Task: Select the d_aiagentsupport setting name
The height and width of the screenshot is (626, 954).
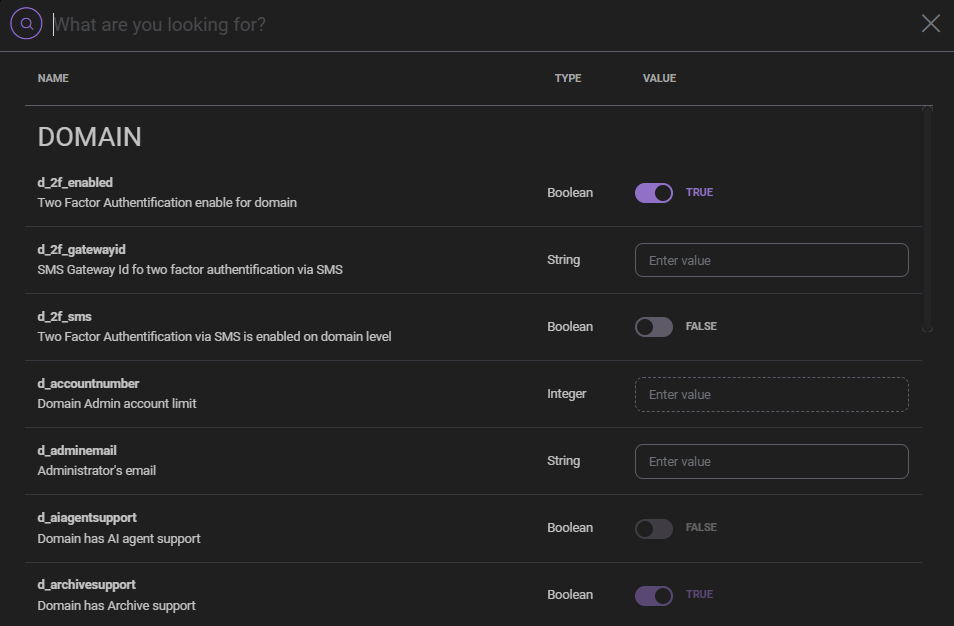Action: click(x=88, y=517)
